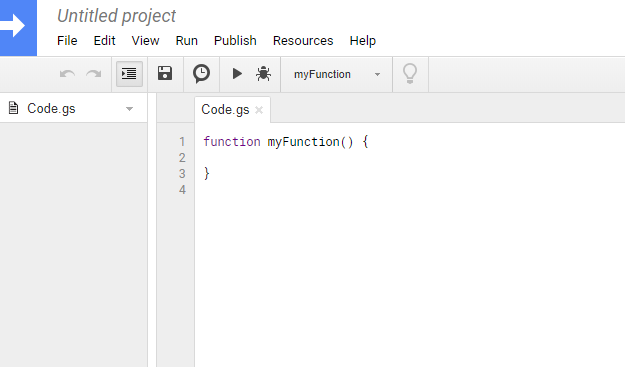Open the Help menu
The image size is (625, 367).
(363, 41)
